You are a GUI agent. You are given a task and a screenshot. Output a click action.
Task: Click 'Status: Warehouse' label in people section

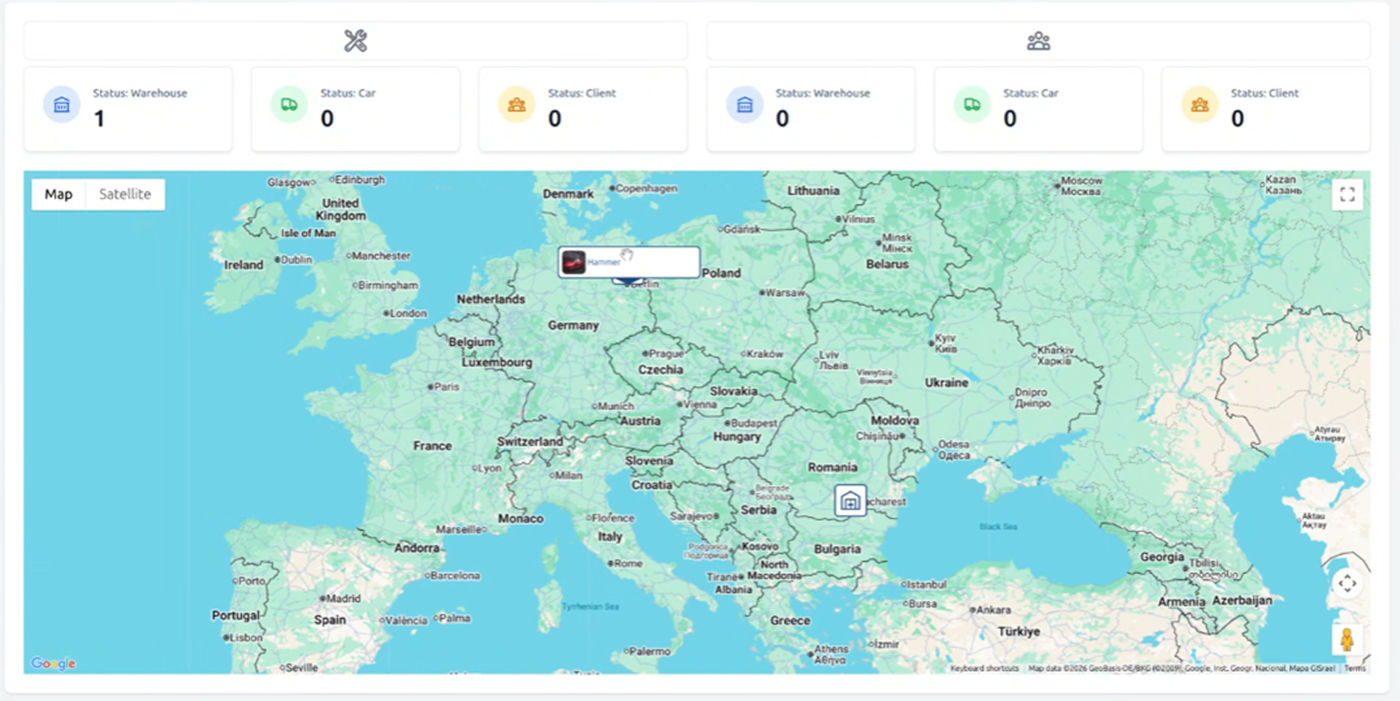pos(823,93)
